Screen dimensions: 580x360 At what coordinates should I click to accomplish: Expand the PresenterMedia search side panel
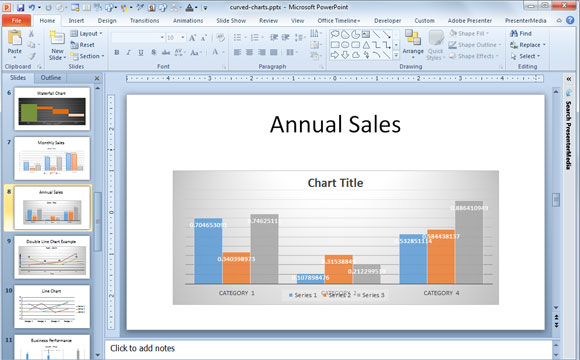click(569, 79)
